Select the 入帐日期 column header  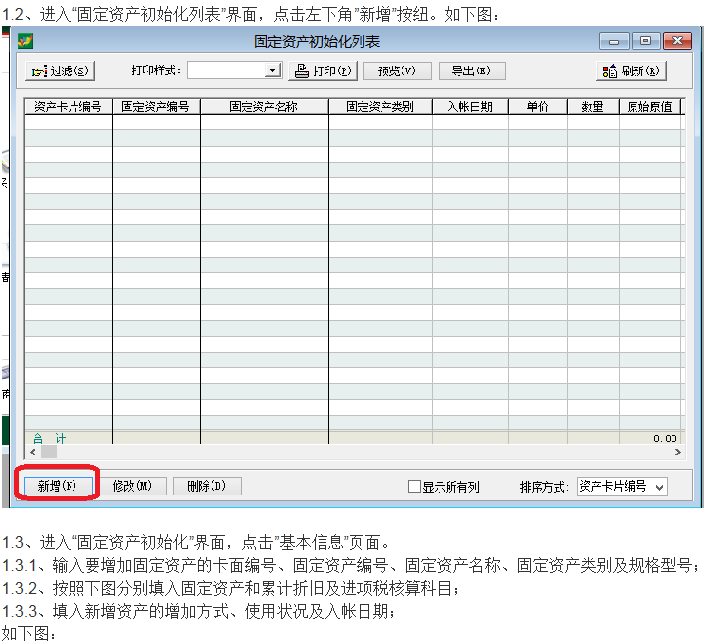pyautogui.click(x=470, y=107)
